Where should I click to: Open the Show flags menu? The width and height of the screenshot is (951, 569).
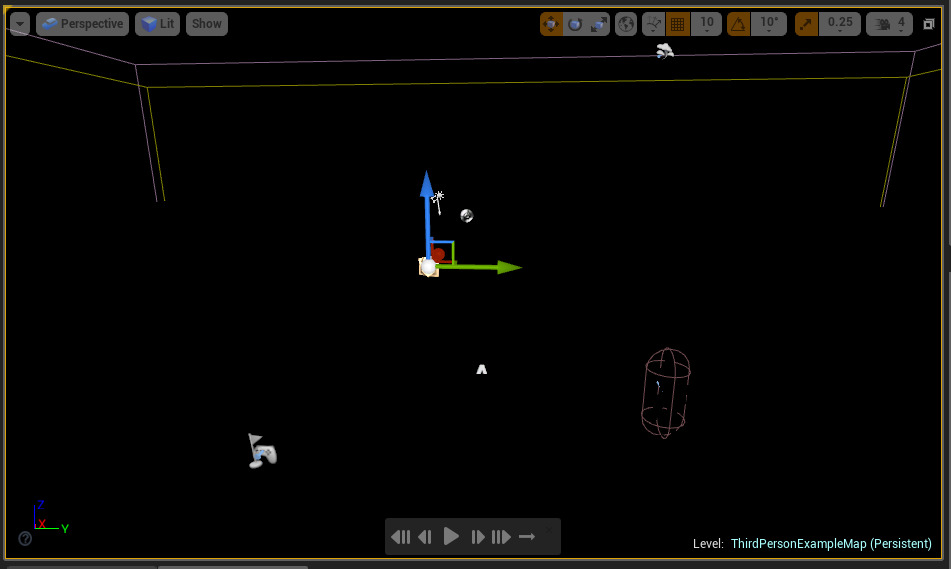point(207,24)
